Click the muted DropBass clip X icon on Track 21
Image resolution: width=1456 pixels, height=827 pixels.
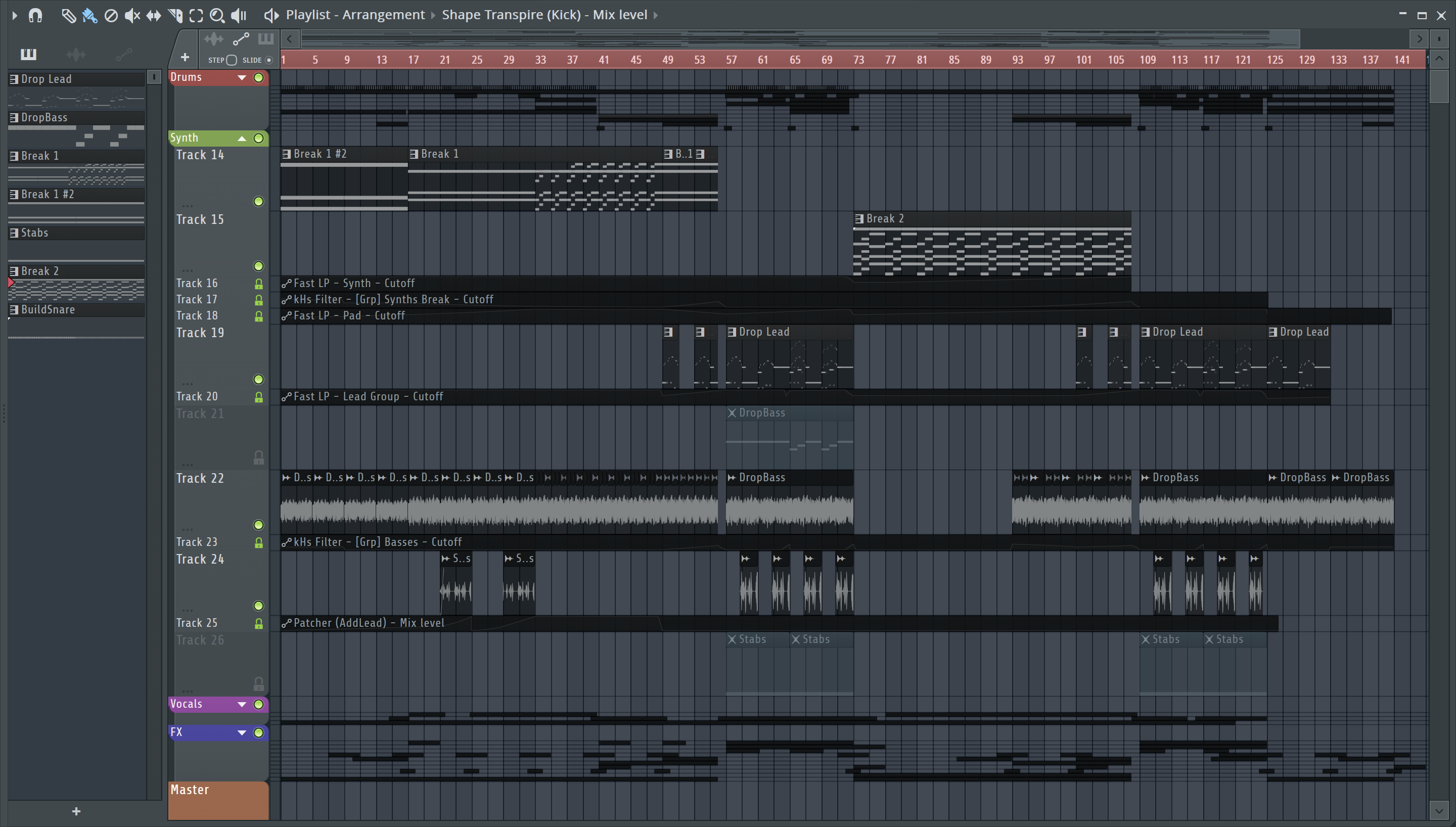coord(732,413)
